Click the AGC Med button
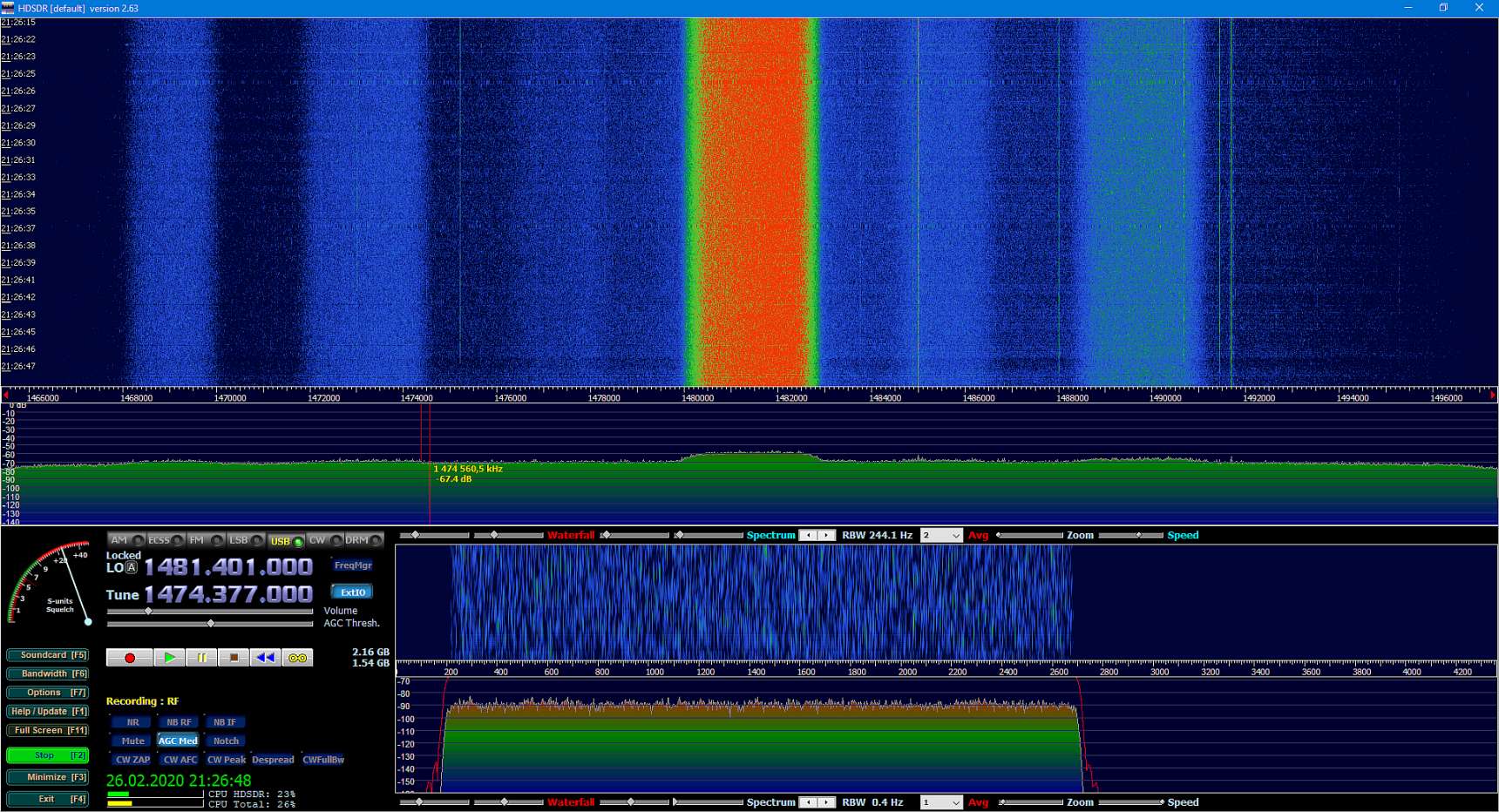The height and width of the screenshot is (812, 1499). (178, 741)
